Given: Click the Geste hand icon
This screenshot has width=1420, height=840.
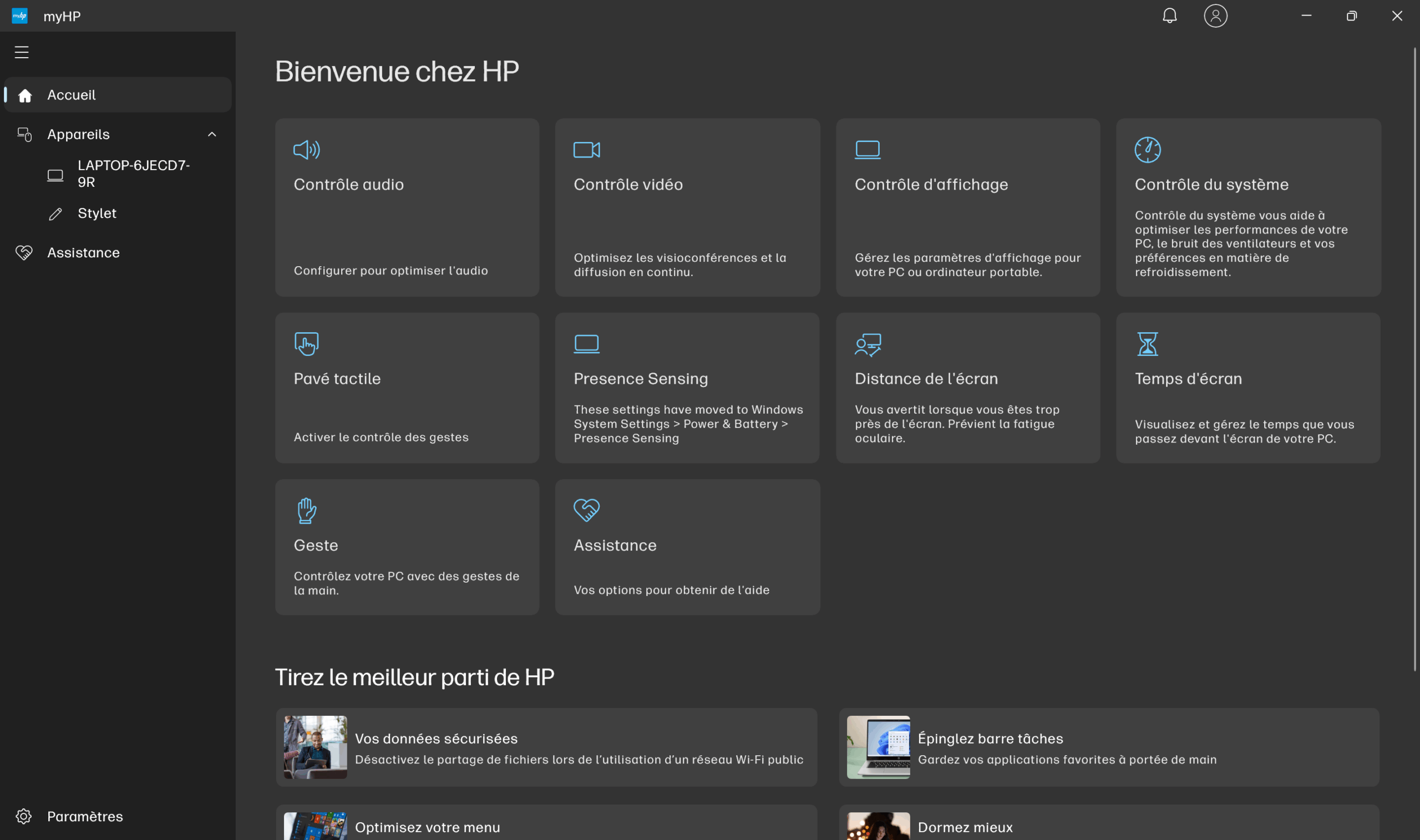Looking at the screenshot, I should coord(306,511).
